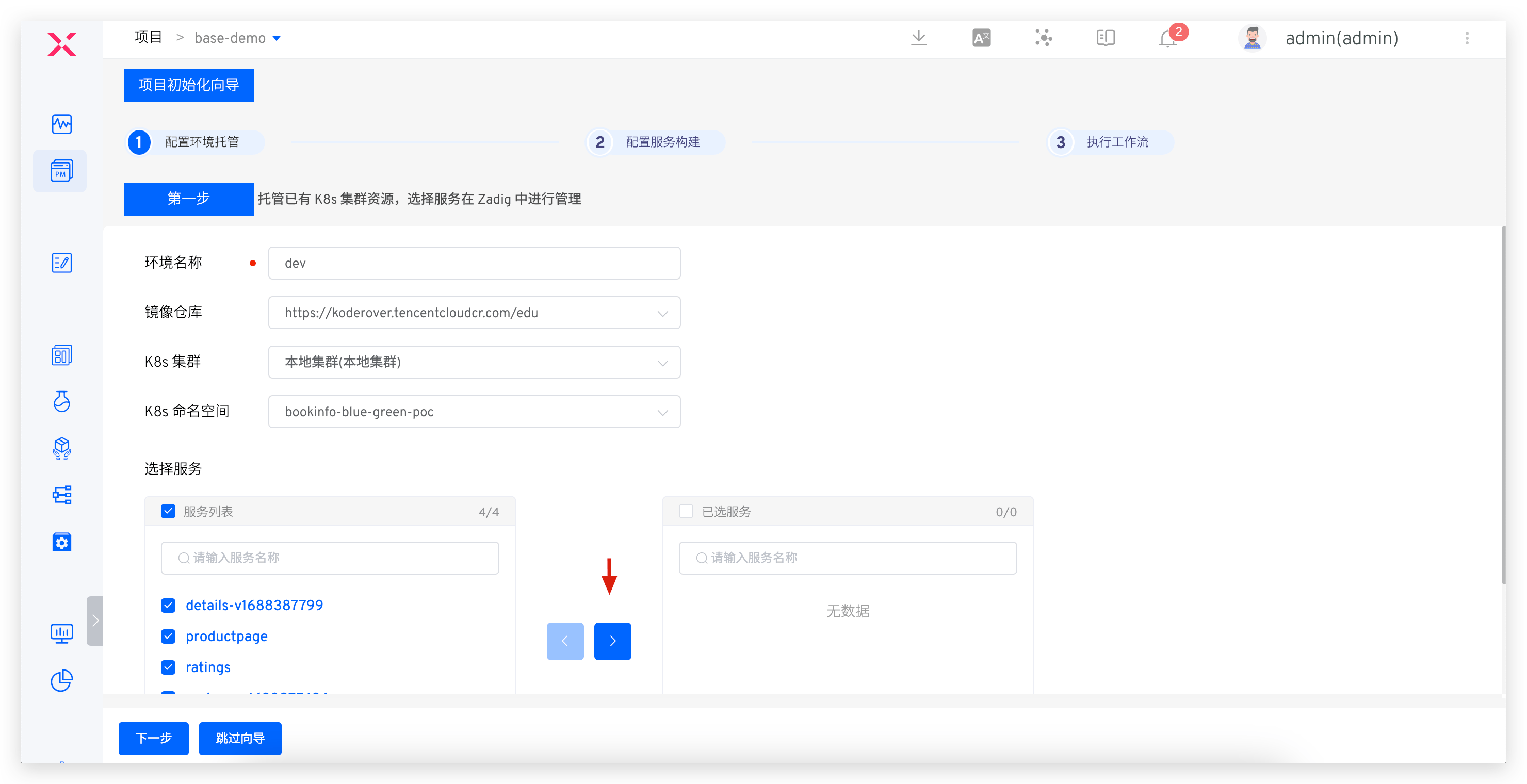The image size is (1527, 784).
Task: Open the download icon in top bar
Action: (x=919, y=37)
